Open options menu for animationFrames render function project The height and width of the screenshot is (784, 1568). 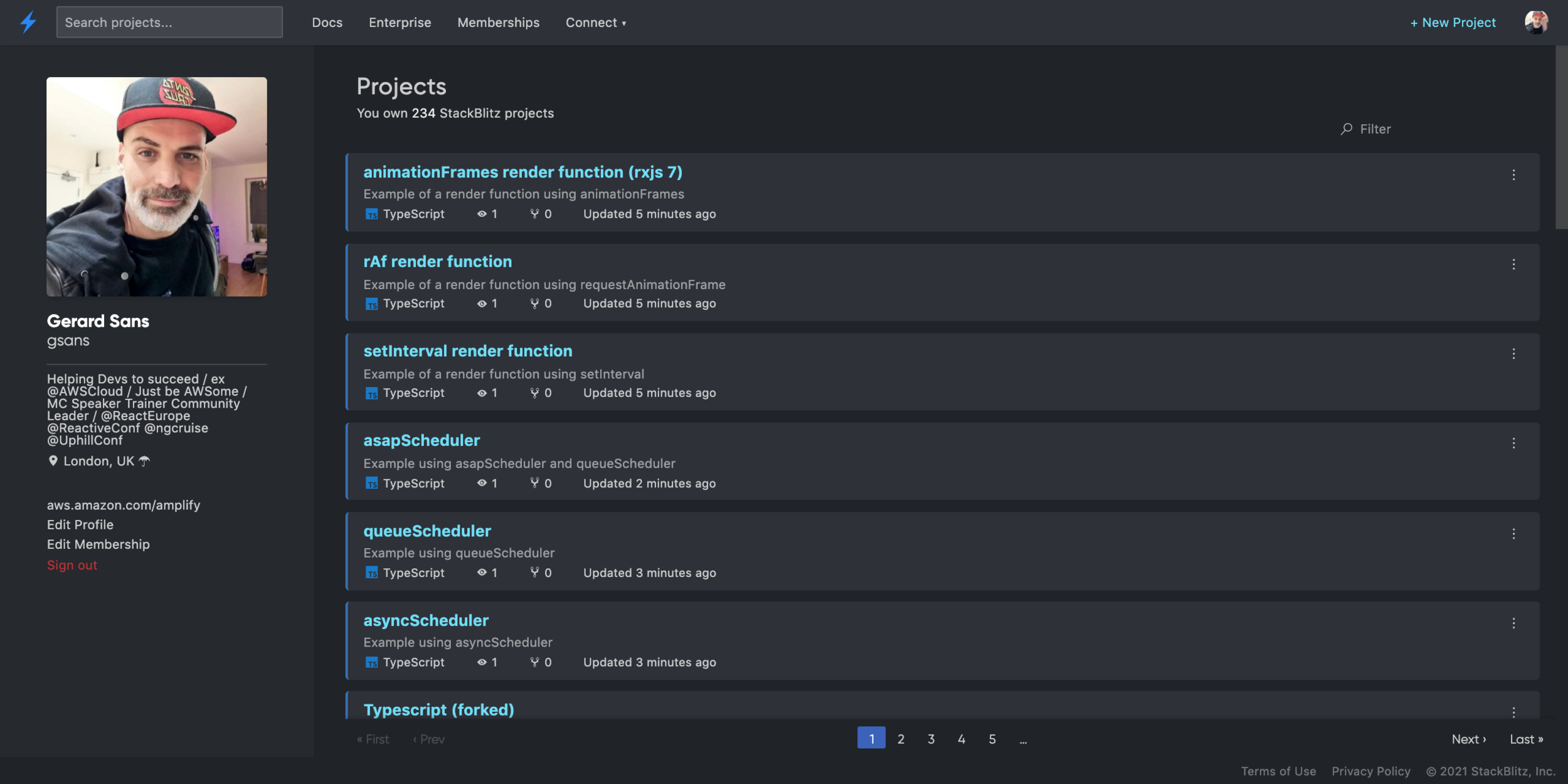click(x=1513, y=175)
